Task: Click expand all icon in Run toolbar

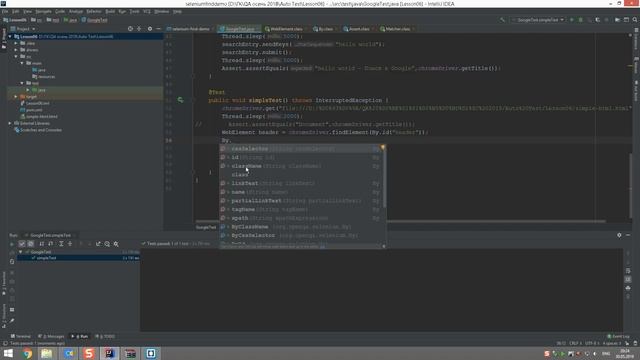Action: (61, 244)
